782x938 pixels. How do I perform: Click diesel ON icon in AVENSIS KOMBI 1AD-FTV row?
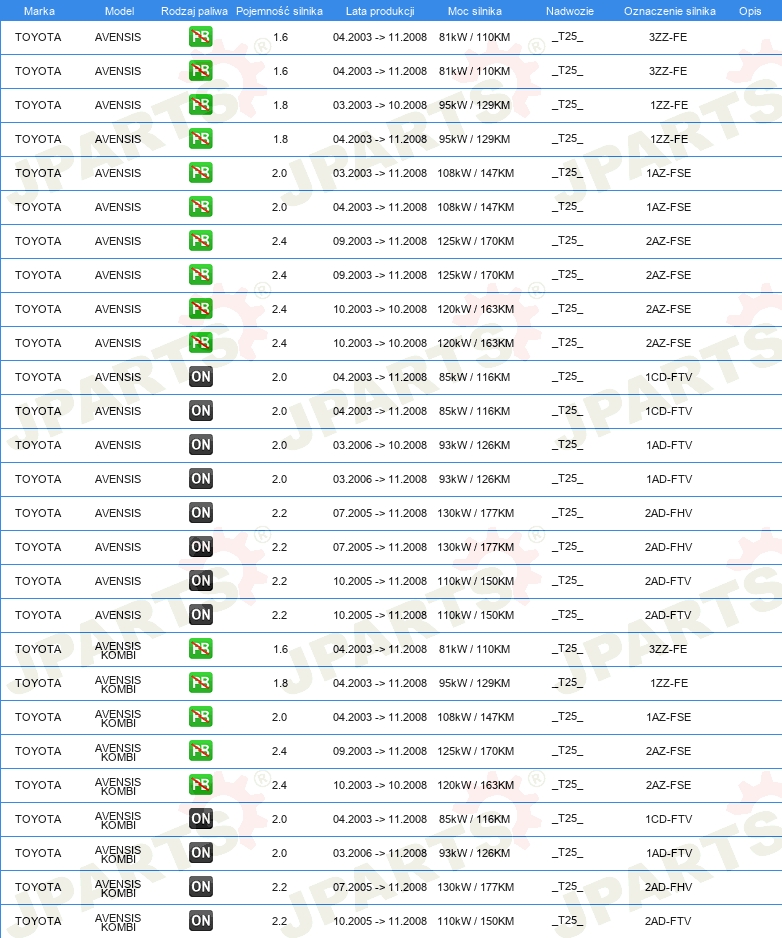point(200,852)
